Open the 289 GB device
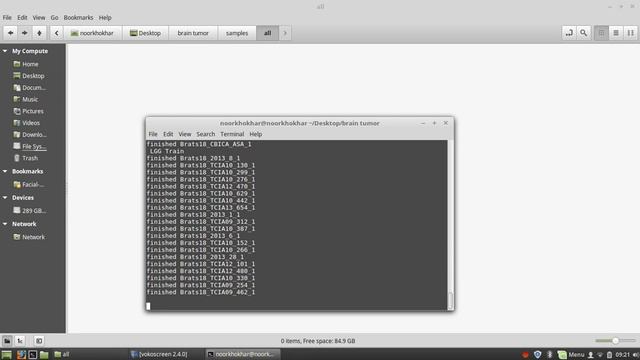 pos(33,211)
